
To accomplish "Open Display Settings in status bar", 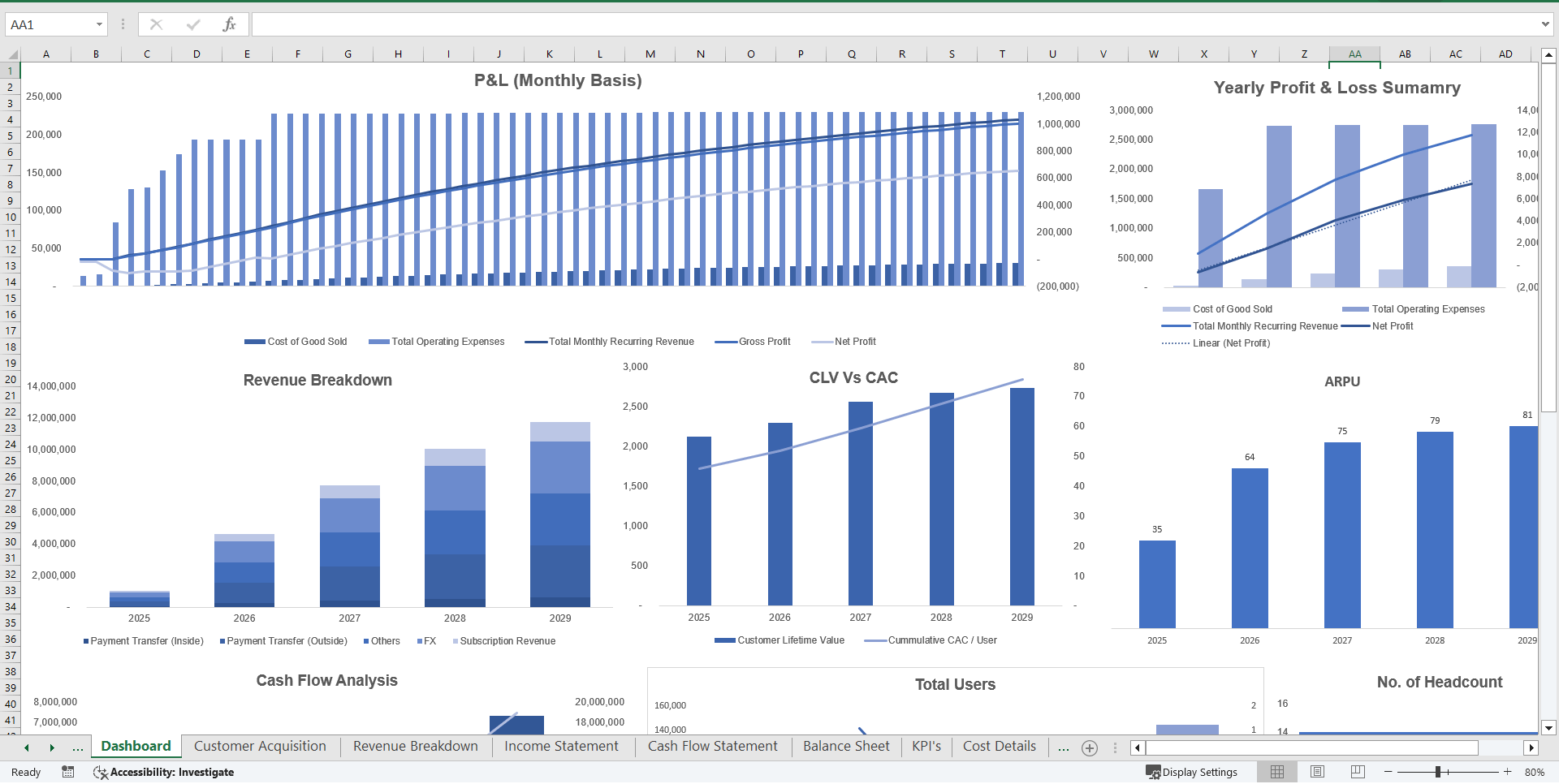I will (1191, 772).
